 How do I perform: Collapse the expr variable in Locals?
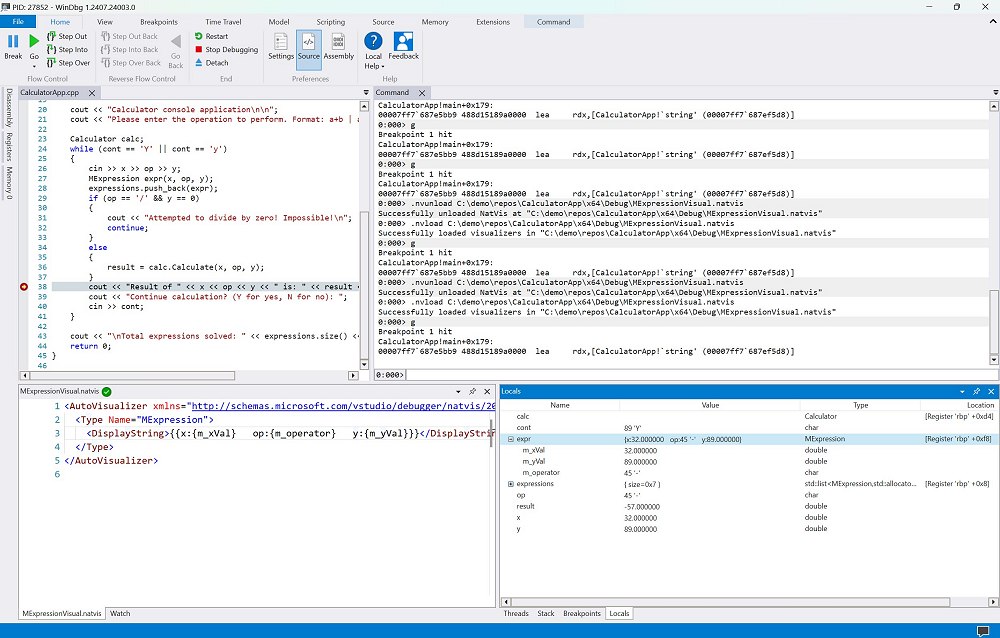[511, 440]
